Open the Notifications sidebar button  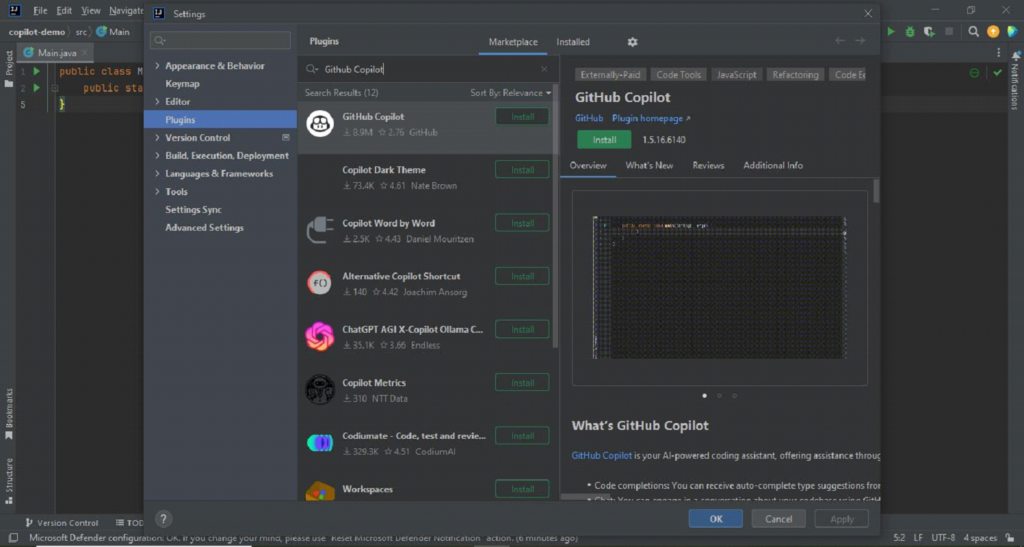pyautogui.click(x=1015, y=81)
